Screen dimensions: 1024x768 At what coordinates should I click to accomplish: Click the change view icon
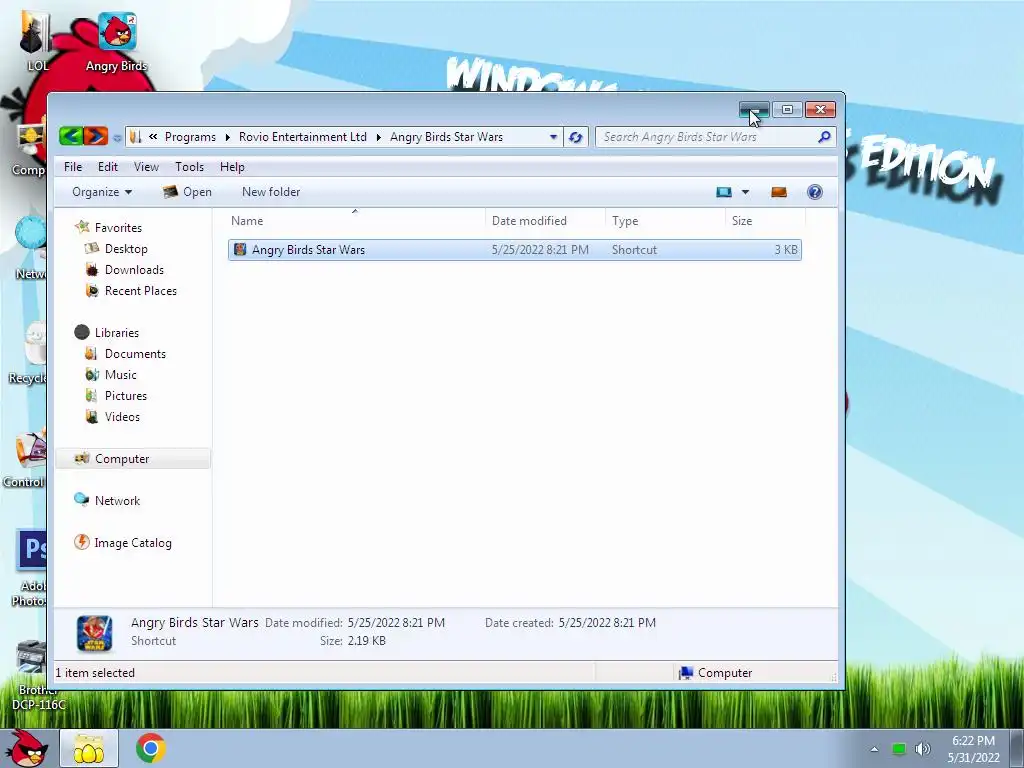click(724, 192)
